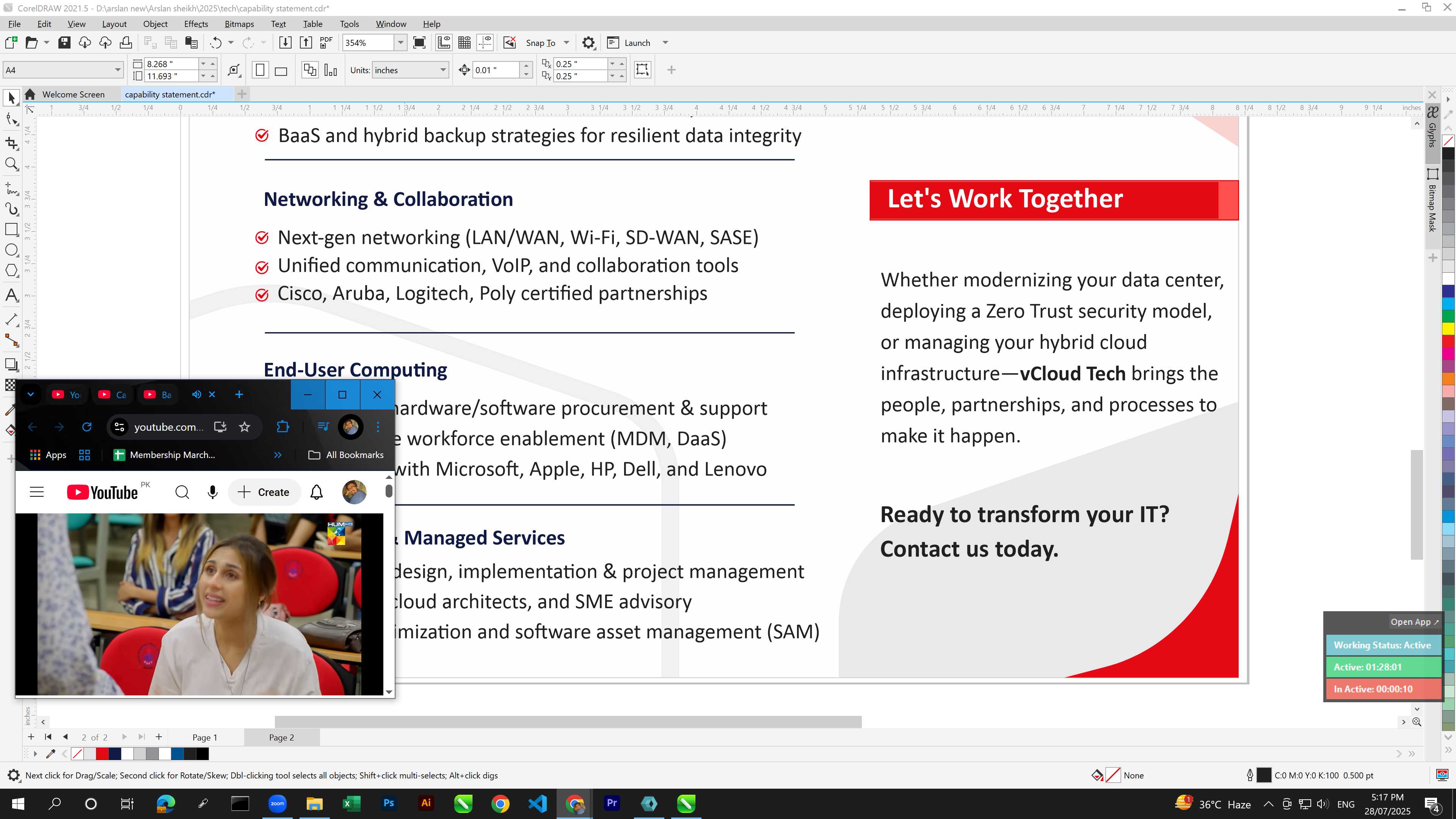The height and width of the screenshot is (819, 1456).
Task: Expand the Open file dropdown arrow
Action: pyautogui.click(x=46, y=43)
